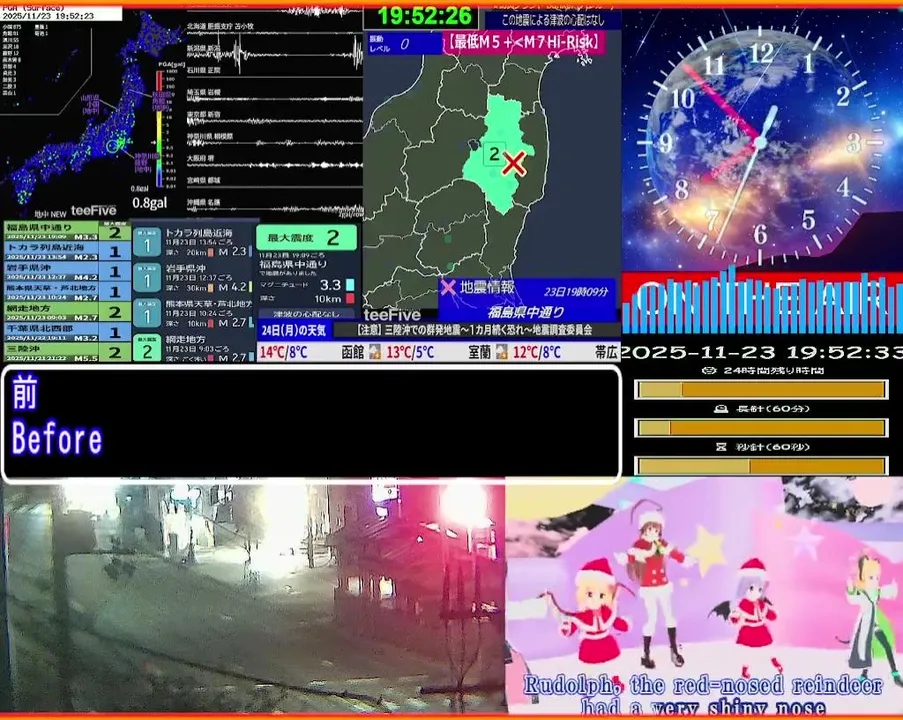Click the 最大震度 2 green banner
903x720 pixels.
coord(306,237)
